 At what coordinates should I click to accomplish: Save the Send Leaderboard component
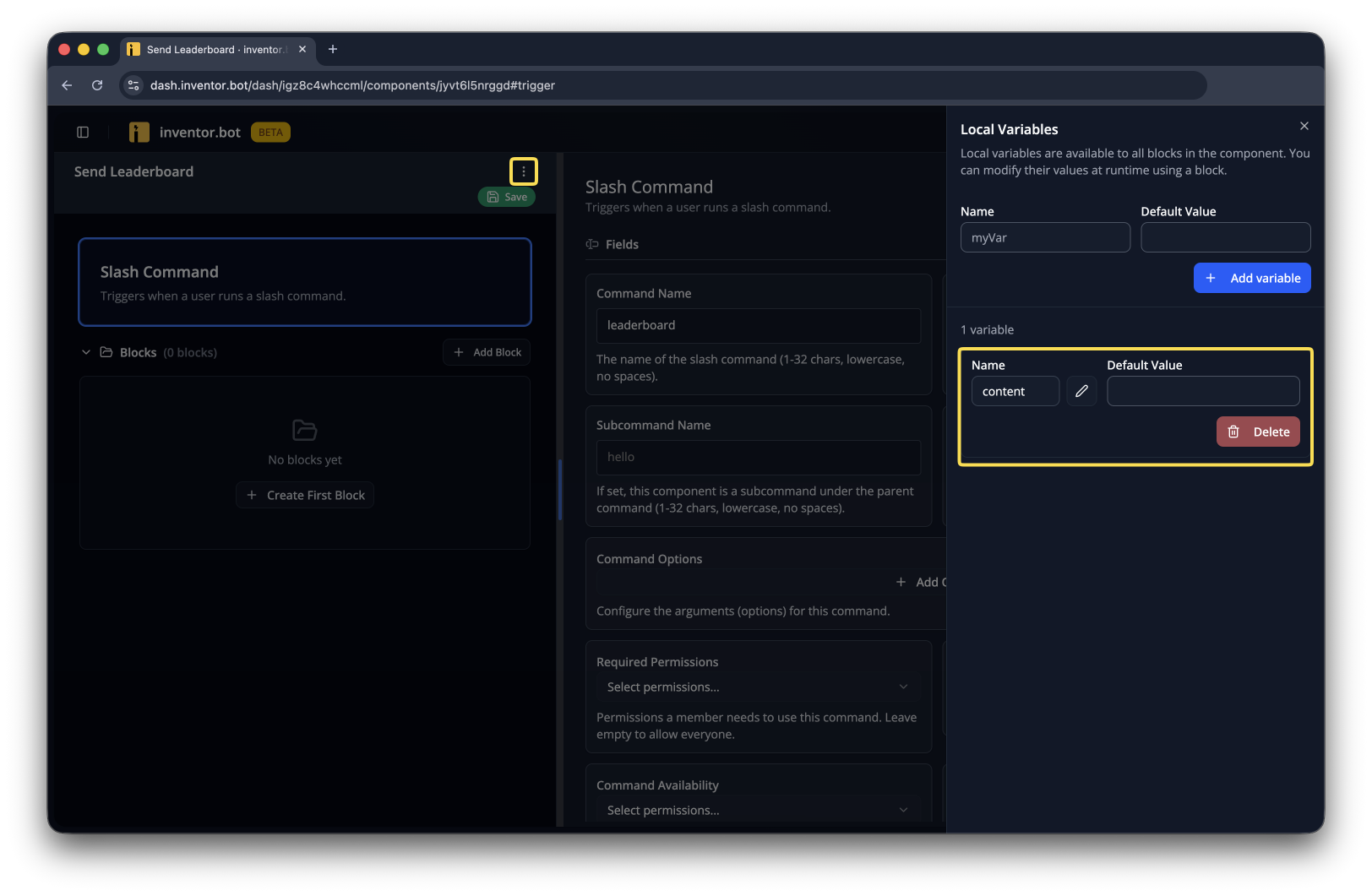[x=507, y=197]
